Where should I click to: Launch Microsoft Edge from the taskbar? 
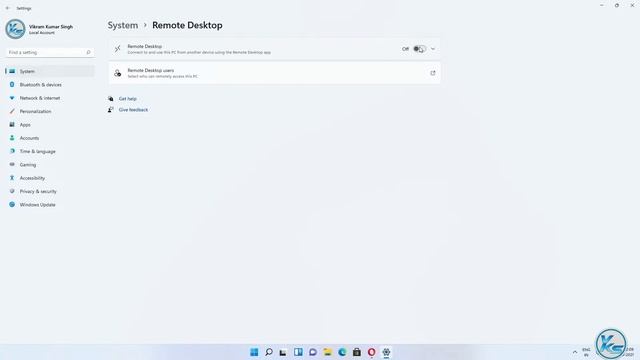click(342, 352)
